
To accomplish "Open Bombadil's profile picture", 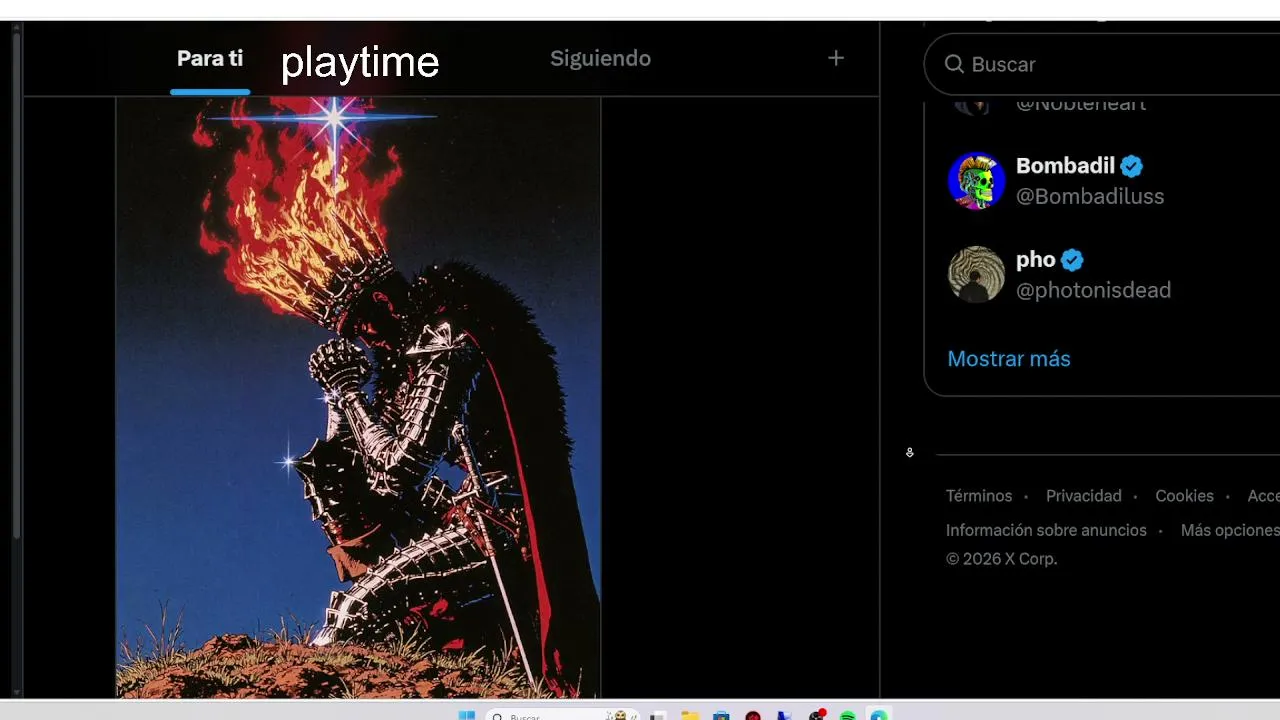I will 976,181.
